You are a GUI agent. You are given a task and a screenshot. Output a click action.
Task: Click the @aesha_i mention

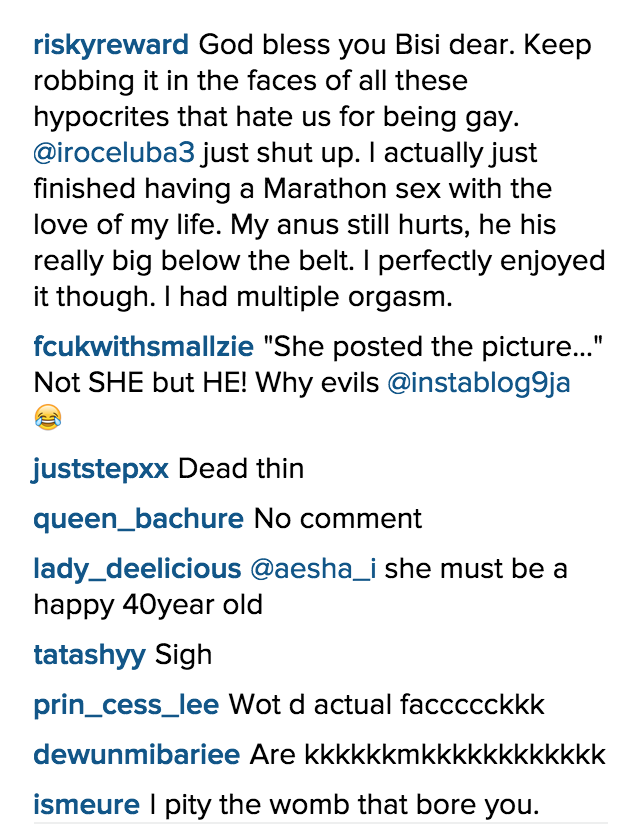click(312, 569)
